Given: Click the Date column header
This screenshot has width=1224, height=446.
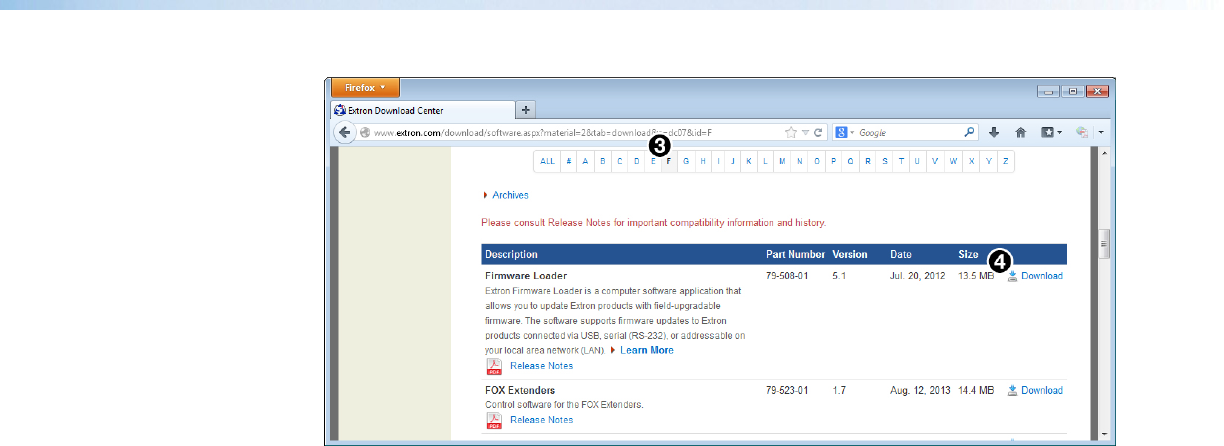Looking at the screenshot, I should (x=901, y=254).
